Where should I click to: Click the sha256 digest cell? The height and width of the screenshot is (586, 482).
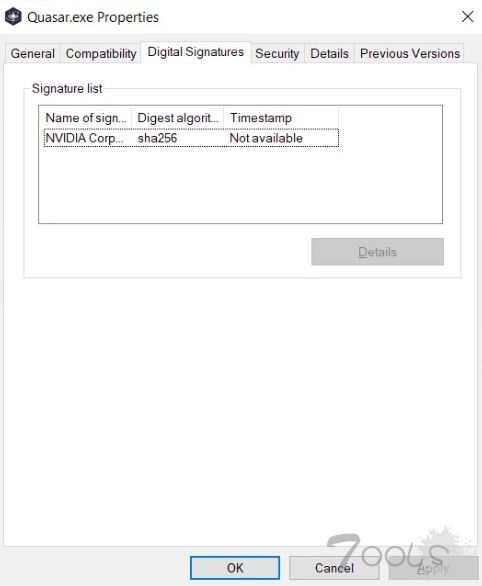[157, 138]
